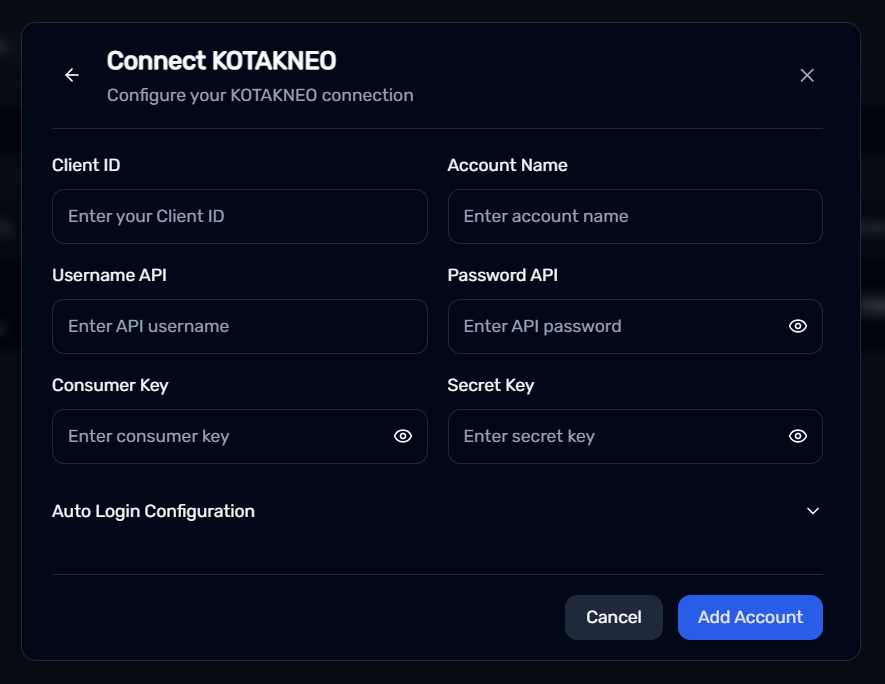Show the API password with eye icon
885x684 pixels.
coord(798,326)
